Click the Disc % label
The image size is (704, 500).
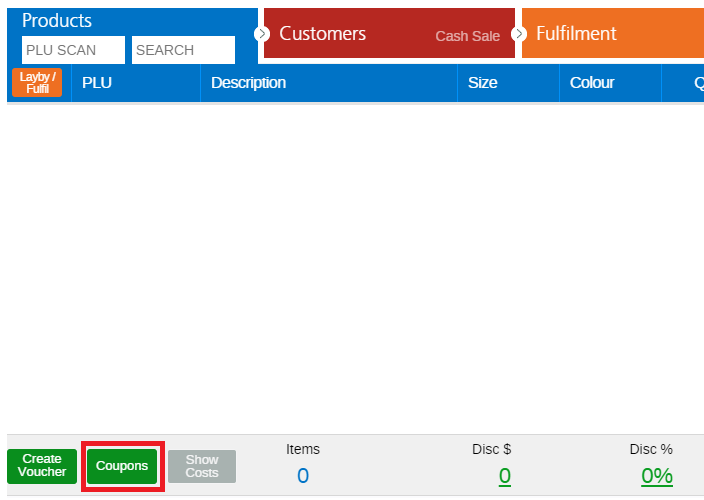[651, 449]
